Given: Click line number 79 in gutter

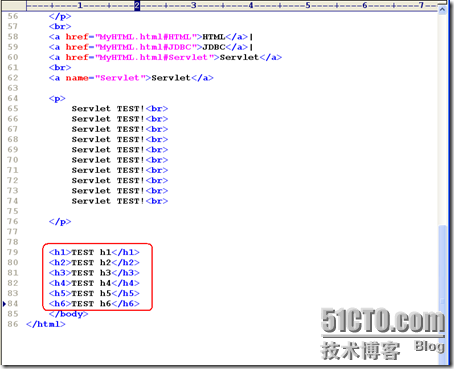Looking at the screenshot, I should (x=13, y=252).
